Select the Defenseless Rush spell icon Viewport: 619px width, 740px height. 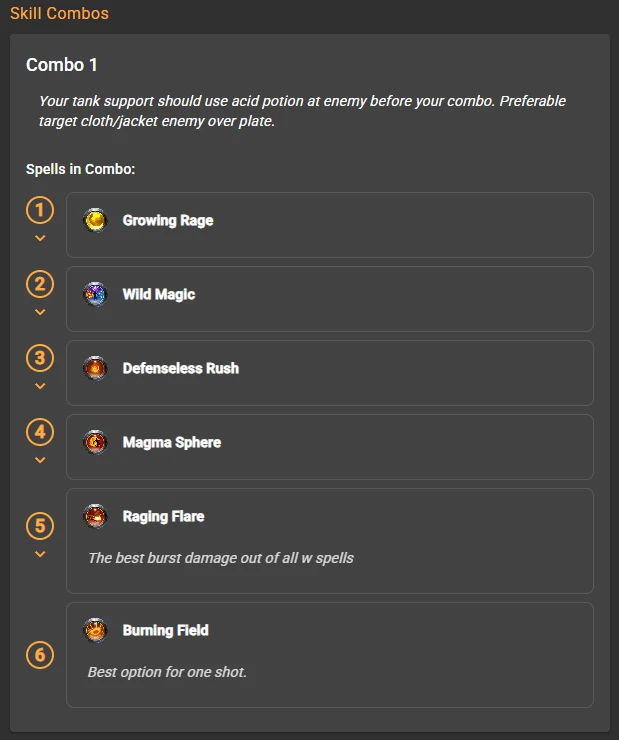(95, 369)
